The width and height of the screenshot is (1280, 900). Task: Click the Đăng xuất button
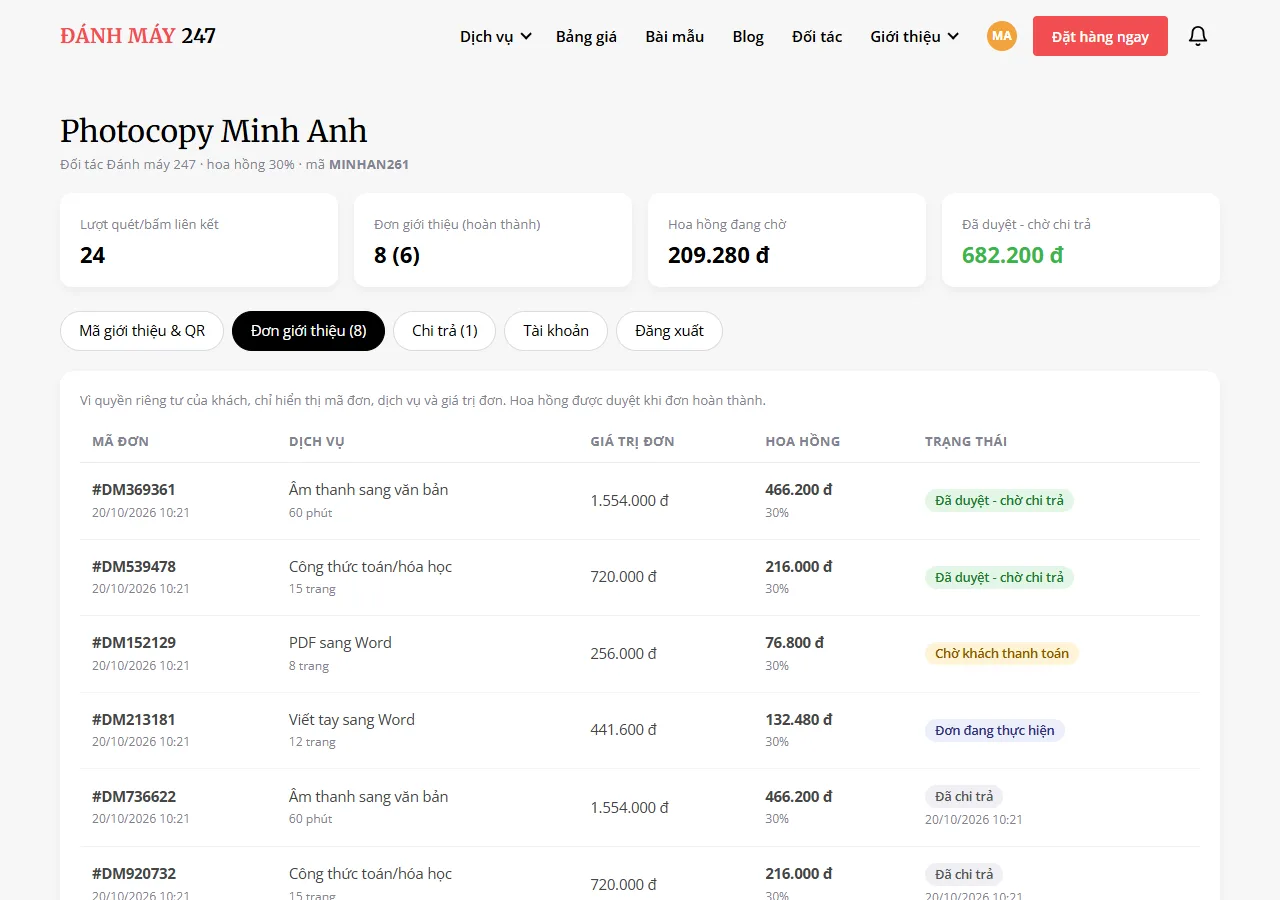(x=669, y=331)
